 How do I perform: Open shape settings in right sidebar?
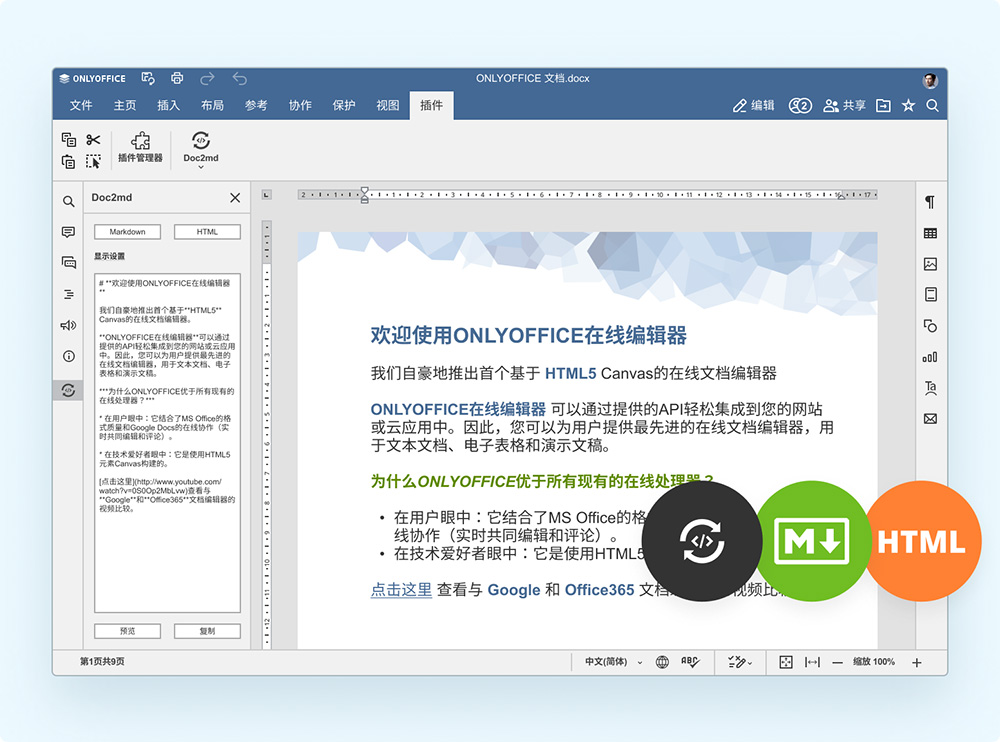(x=930, y=326)
